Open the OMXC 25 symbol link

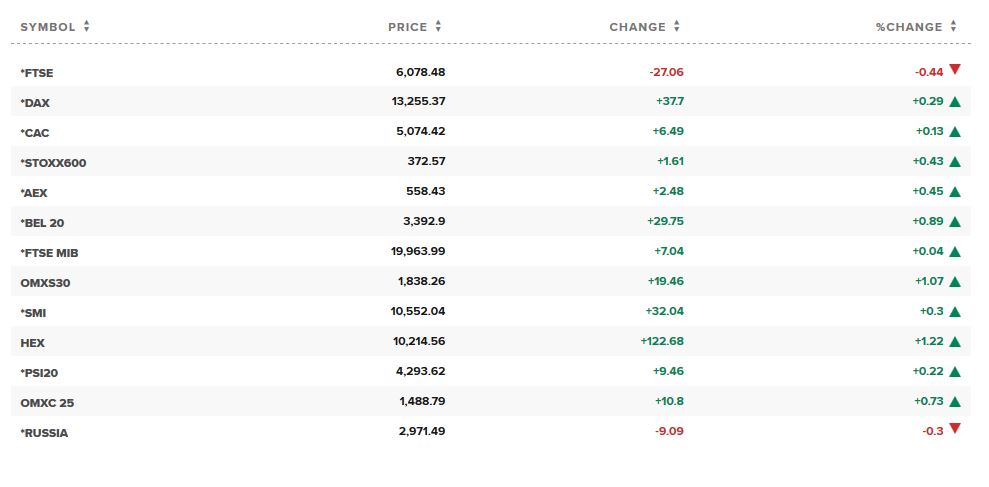coord(47,402)
